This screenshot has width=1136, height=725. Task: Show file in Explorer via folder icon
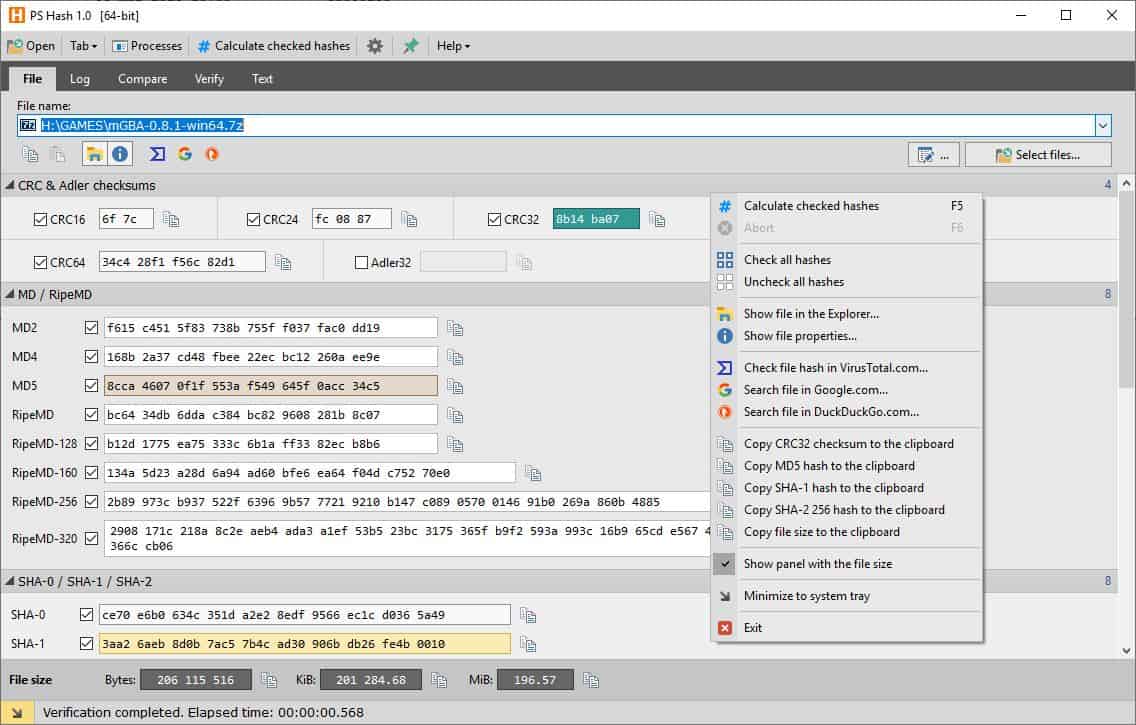[95, 154]
